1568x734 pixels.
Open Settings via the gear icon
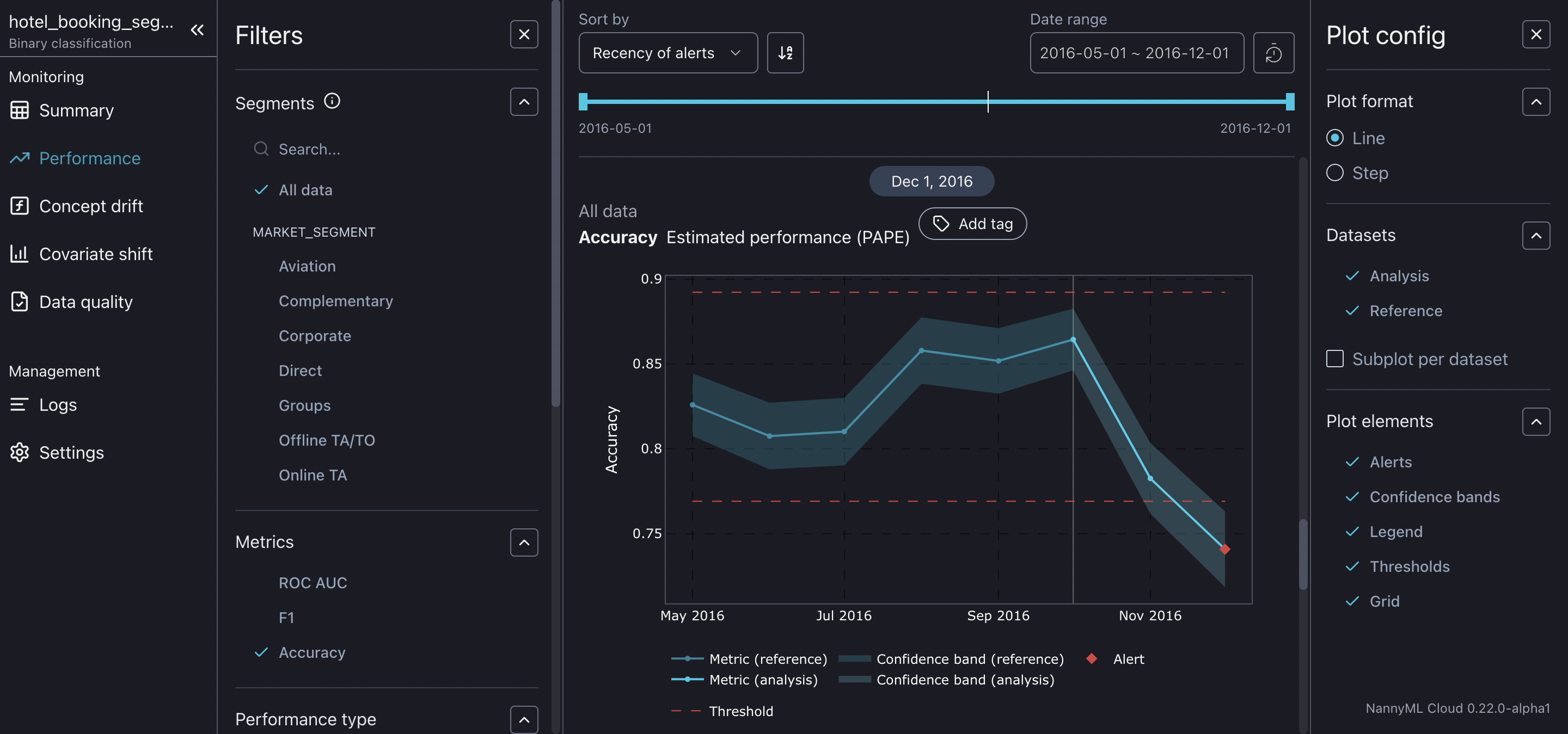tap(20, 452)
